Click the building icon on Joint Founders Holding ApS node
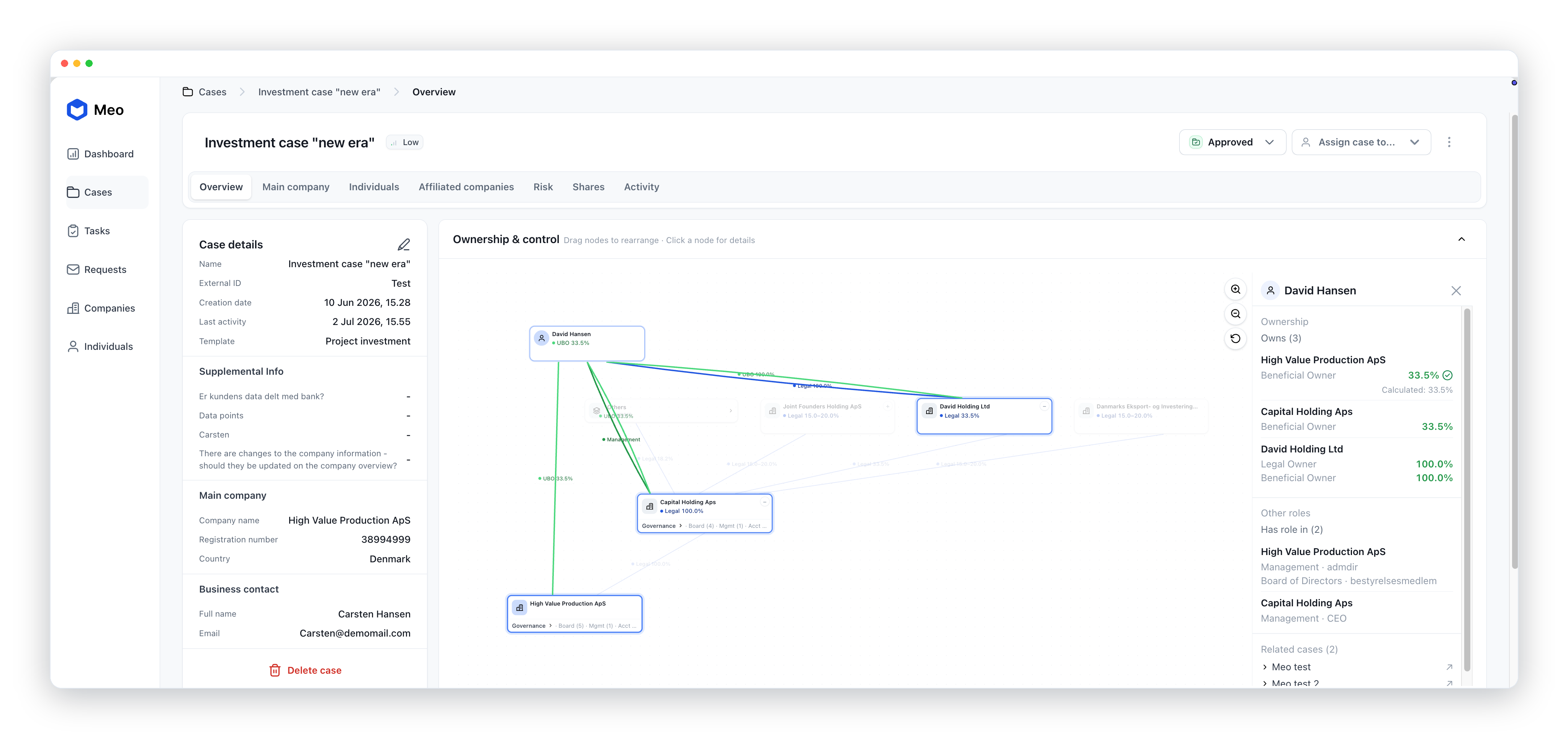This screenshot has width=1568, height=738. point(773,411)
